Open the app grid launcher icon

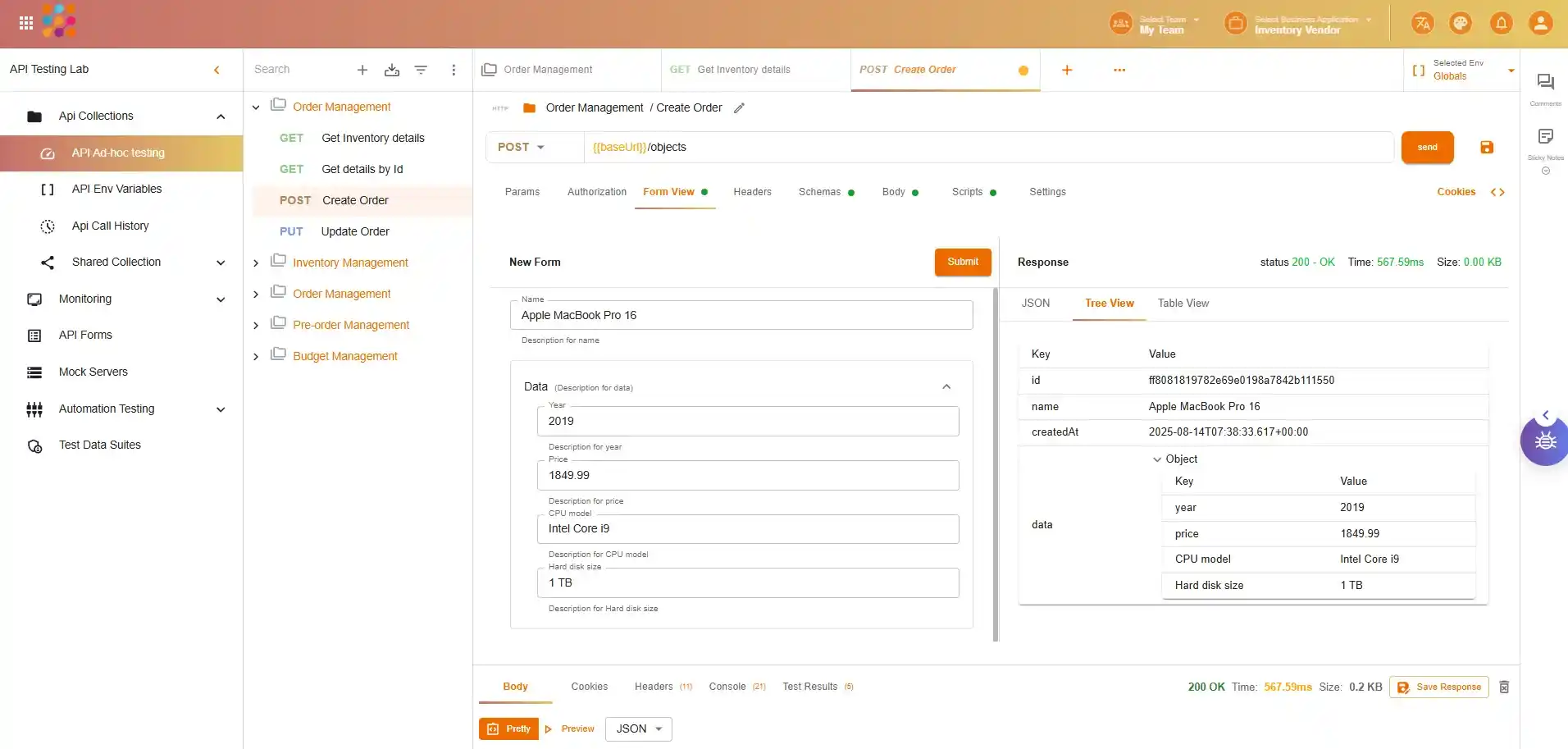pyautogui.click(x=26, y=24)
